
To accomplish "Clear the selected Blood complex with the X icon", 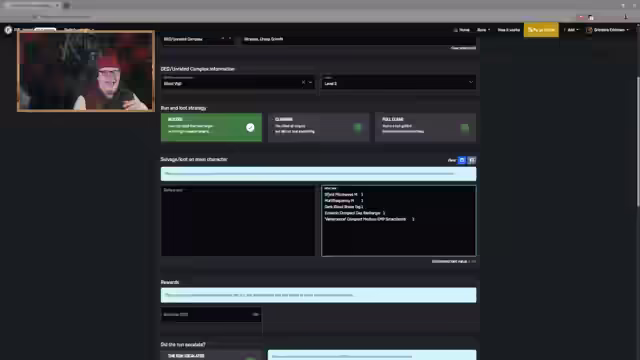I will (303, 82).
